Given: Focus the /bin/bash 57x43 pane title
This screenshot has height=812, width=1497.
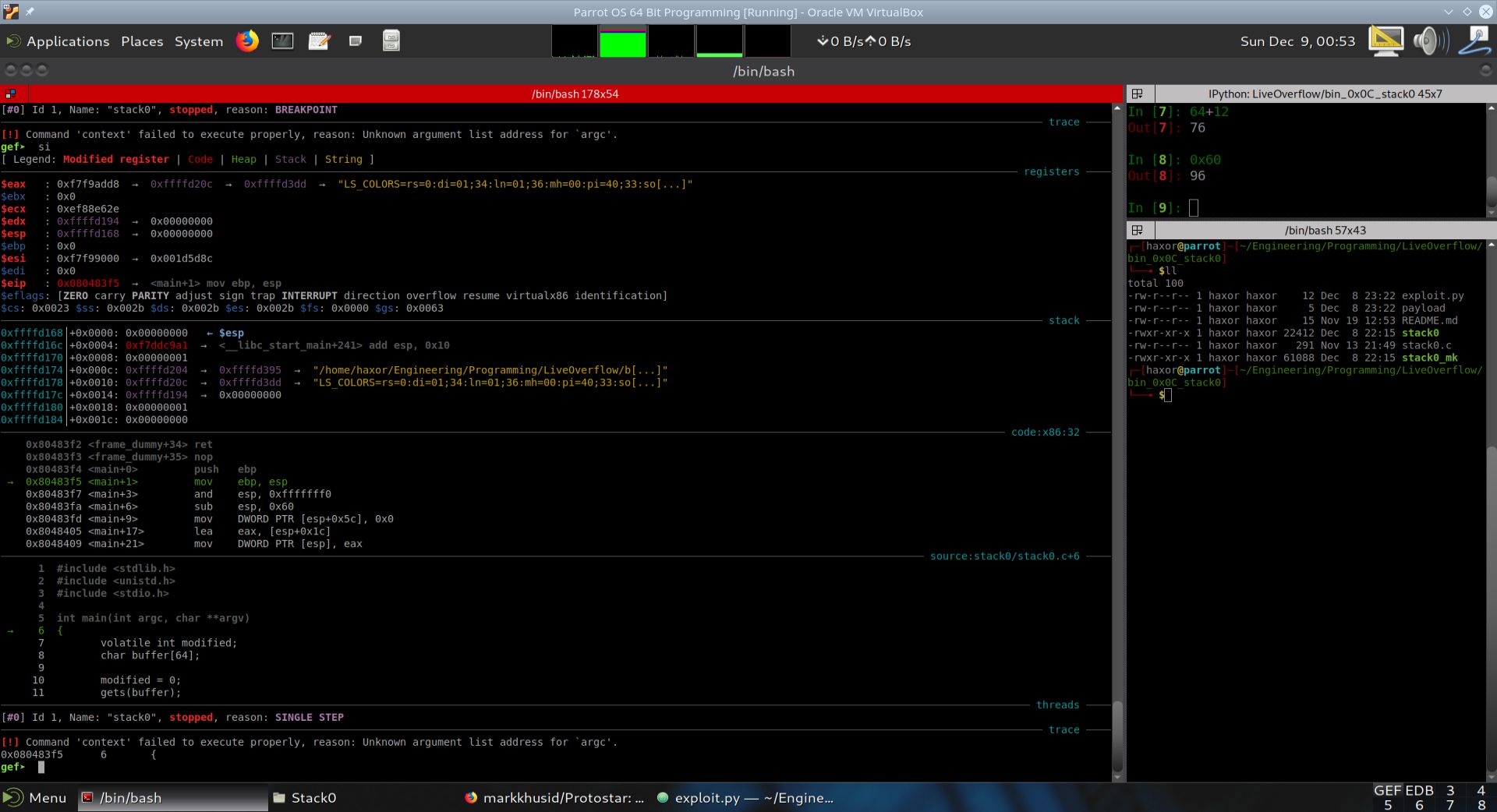Looking at the screenshot, I should tap(1325, 230).
